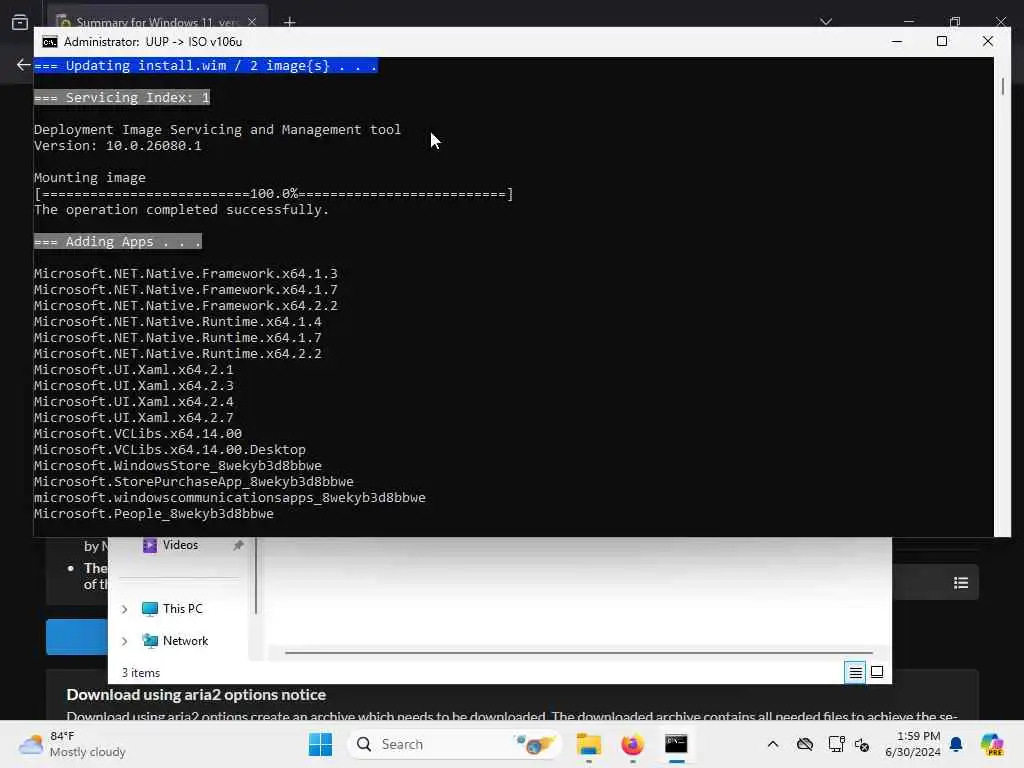
Task: Click the command prompt title bar icon
Action: [50, 42]
